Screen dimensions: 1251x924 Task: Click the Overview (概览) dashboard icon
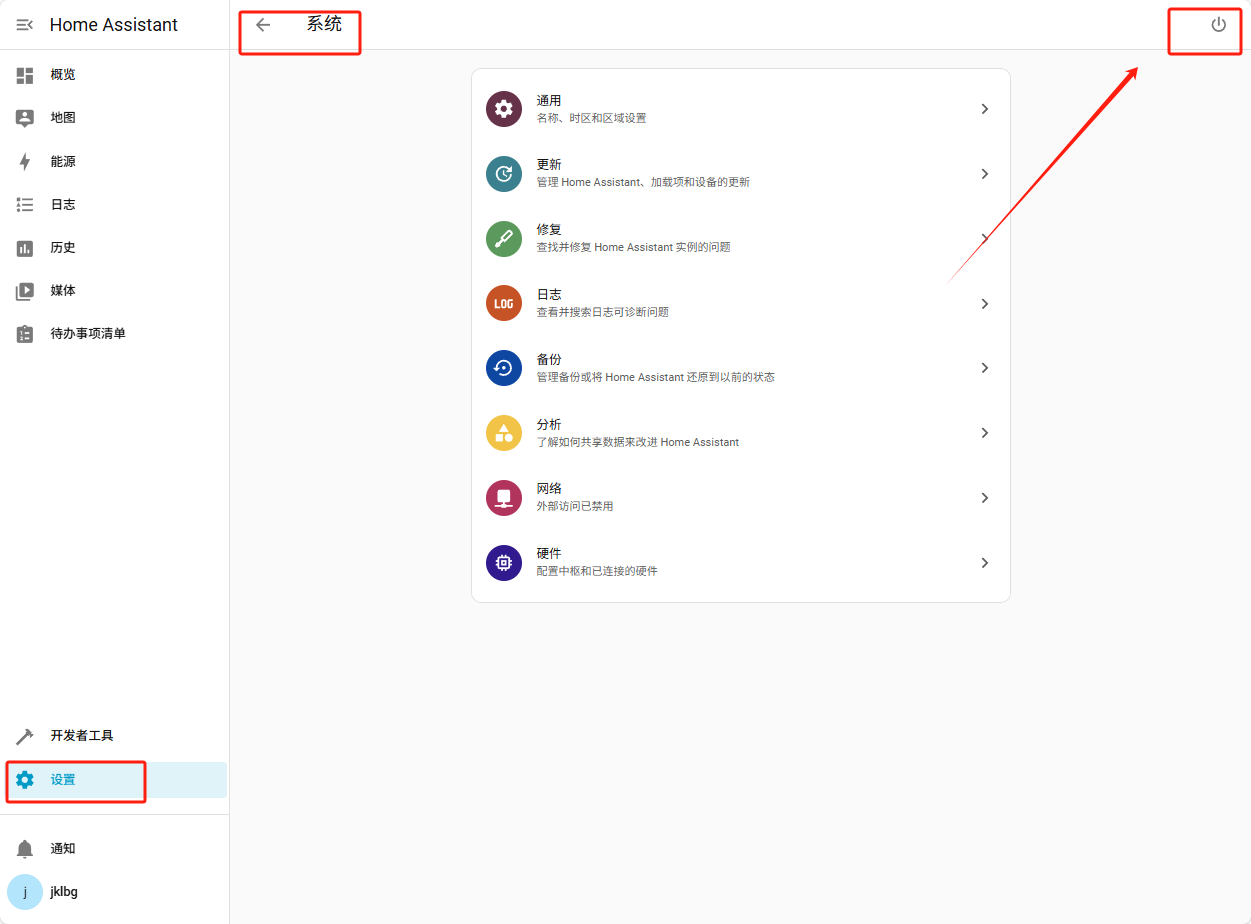[x=25, y=75]
